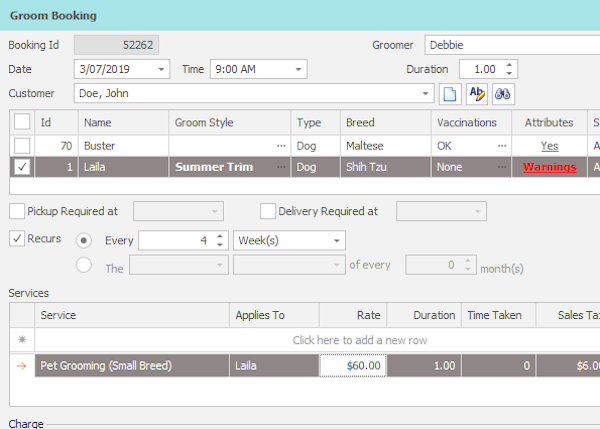Click the edit customer icon
The width and height of the screenshot is (600, 429).
(x=477, y=94)
